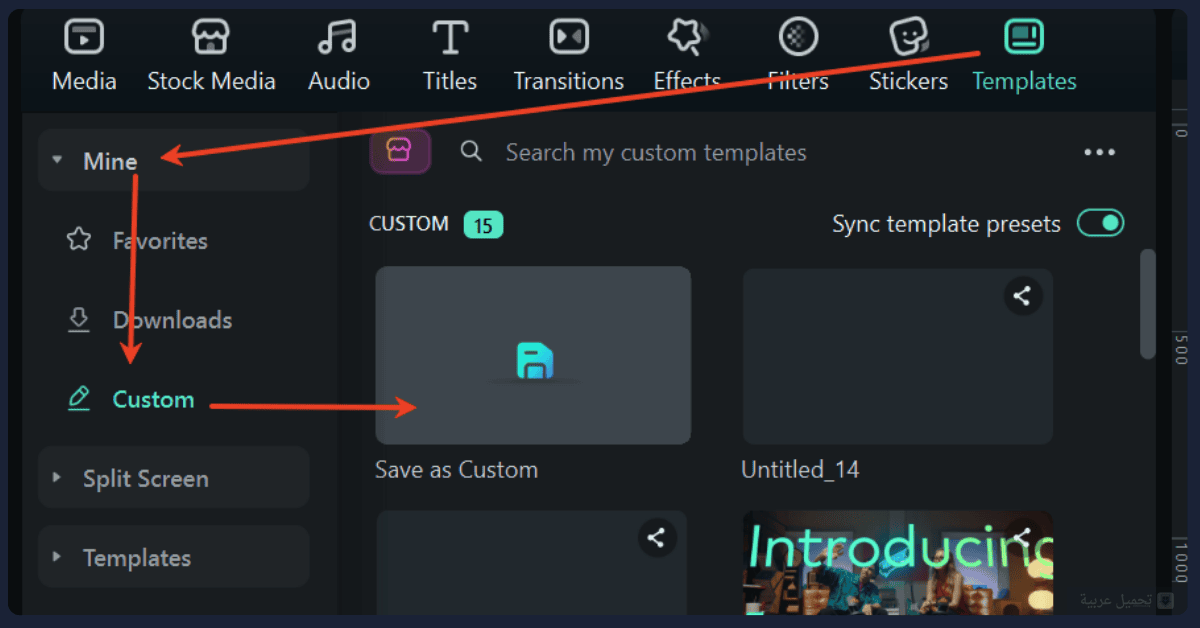Select the Templates icon
Image resolution: width=1200 pixels, height=628 pixels.
pyautogui.click(x=1023, y=38)
